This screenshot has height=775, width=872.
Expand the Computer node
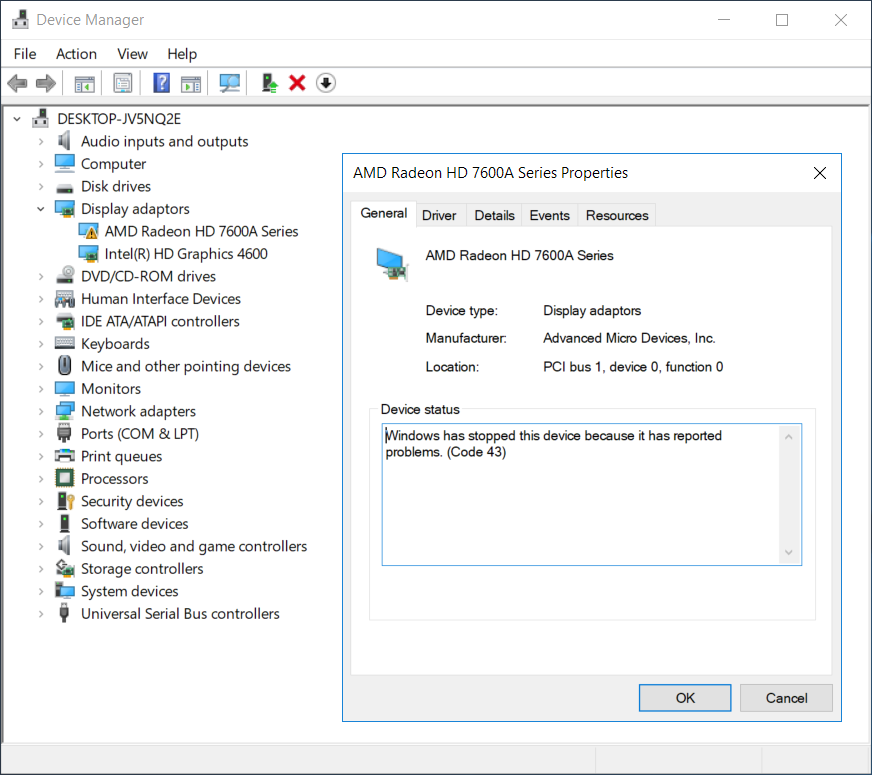41,164
